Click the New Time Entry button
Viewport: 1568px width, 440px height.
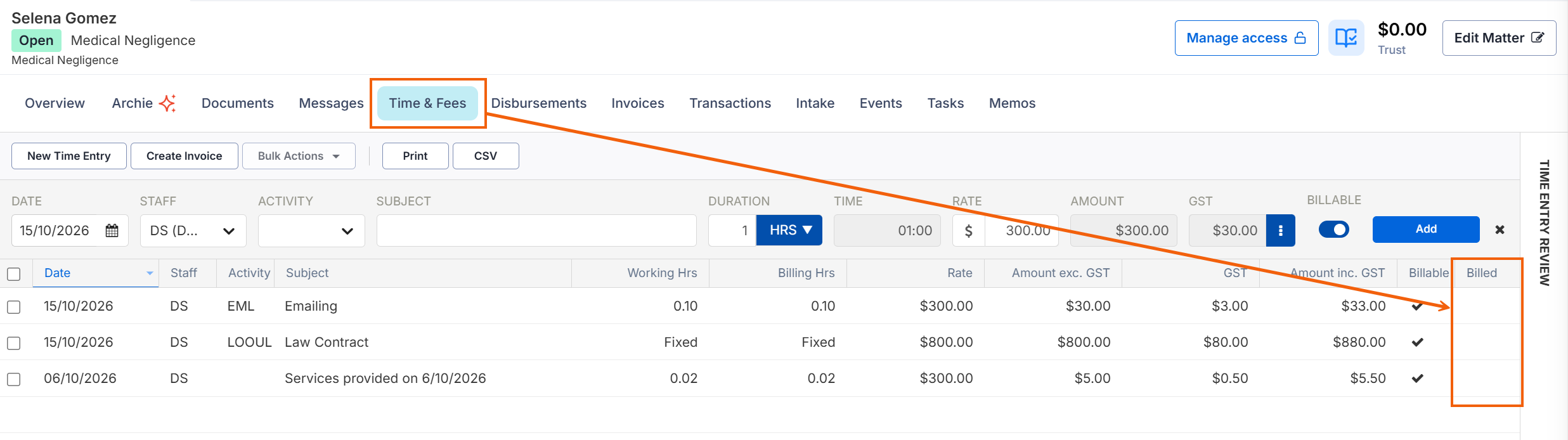(x=69, y=156)
